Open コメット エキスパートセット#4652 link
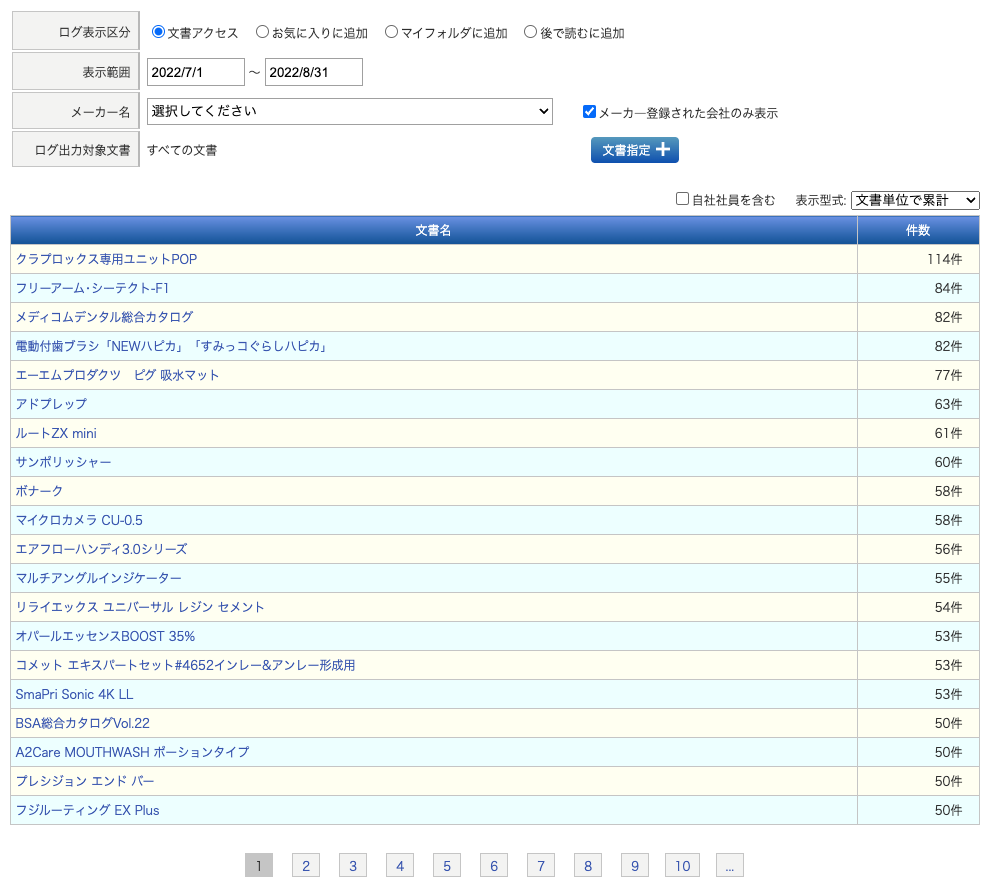Viewport: 989px width, 890px height. [x=185, y=665]
